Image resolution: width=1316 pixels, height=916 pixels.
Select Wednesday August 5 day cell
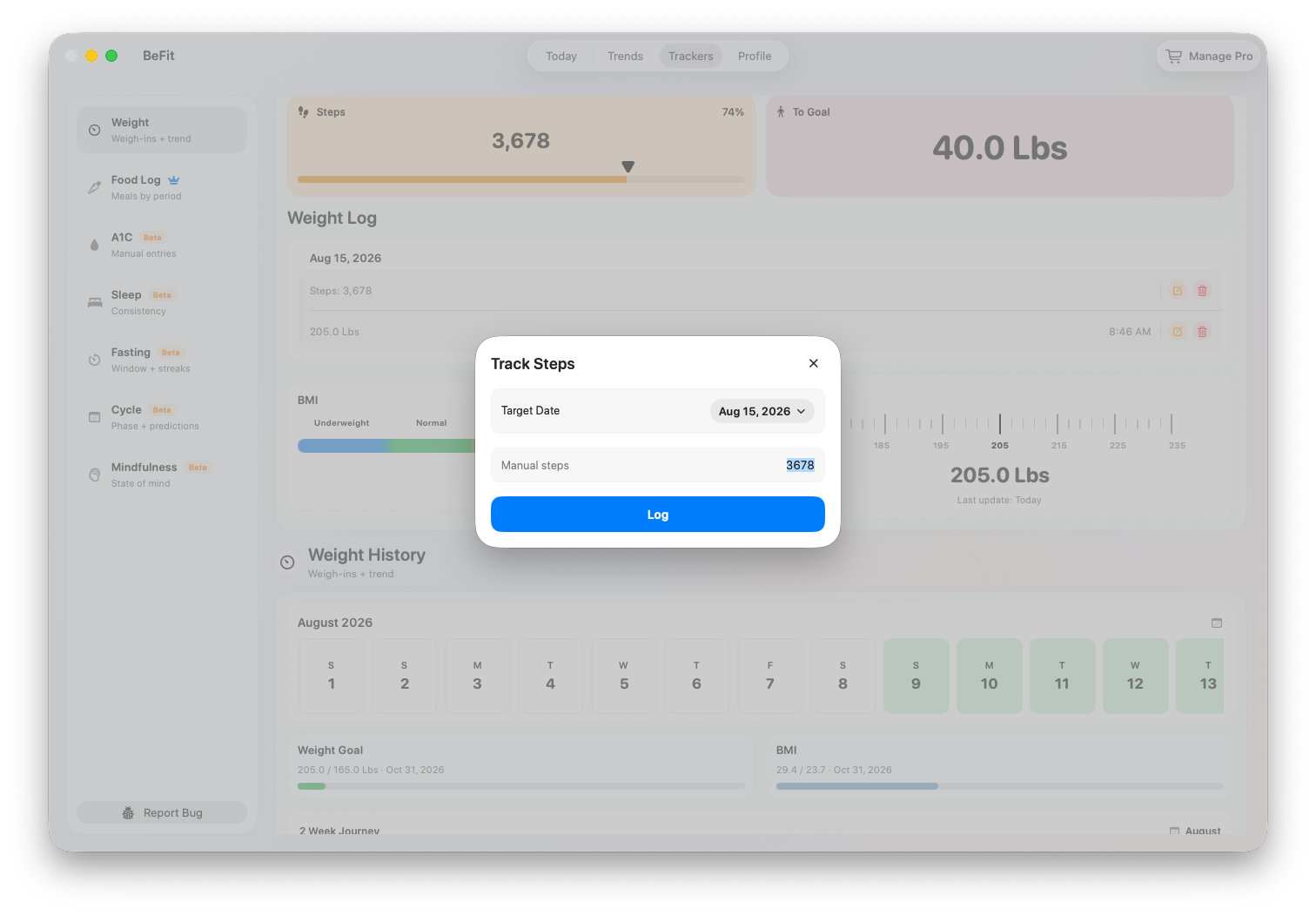click(624, 676)
